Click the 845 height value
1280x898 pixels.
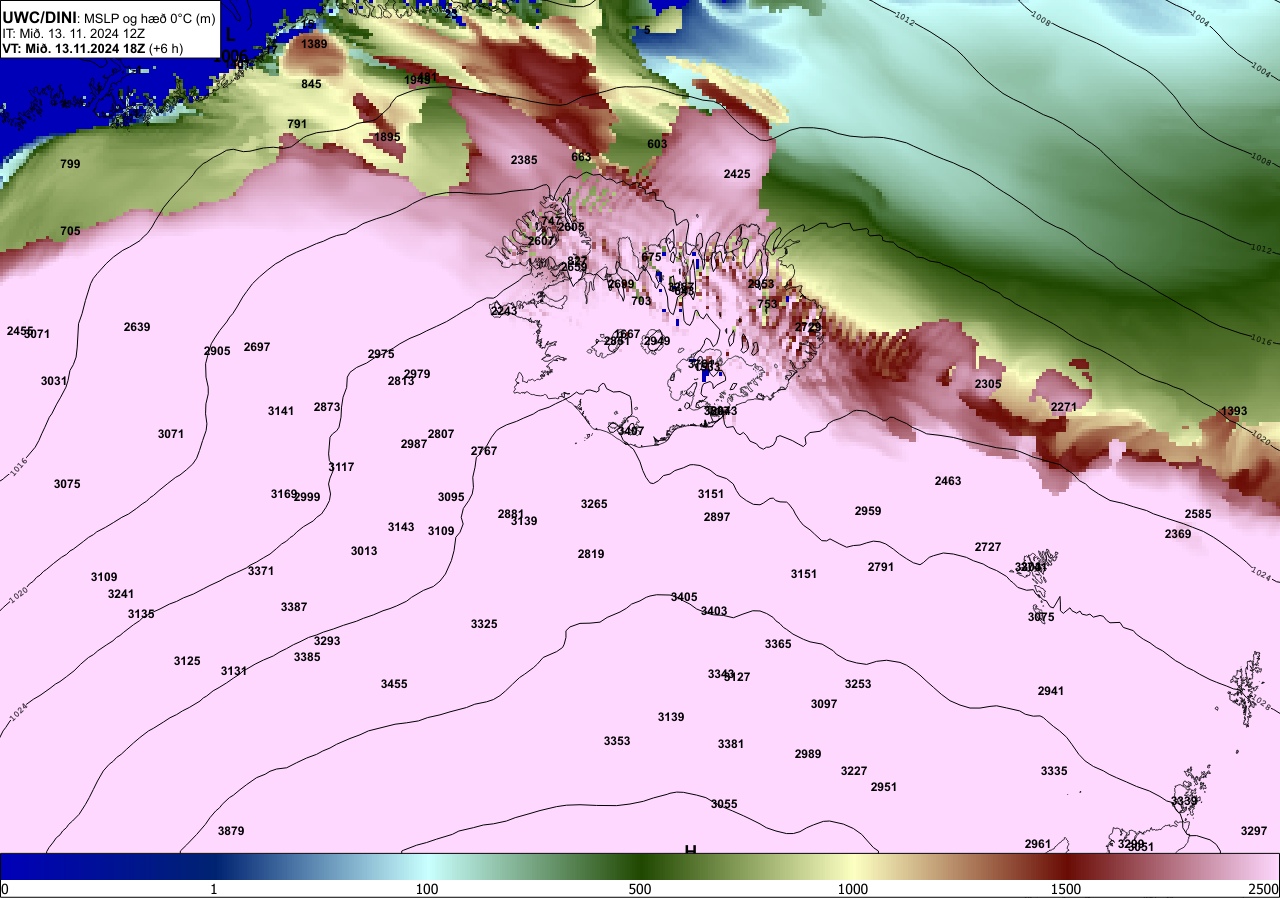tap(311, 84)
